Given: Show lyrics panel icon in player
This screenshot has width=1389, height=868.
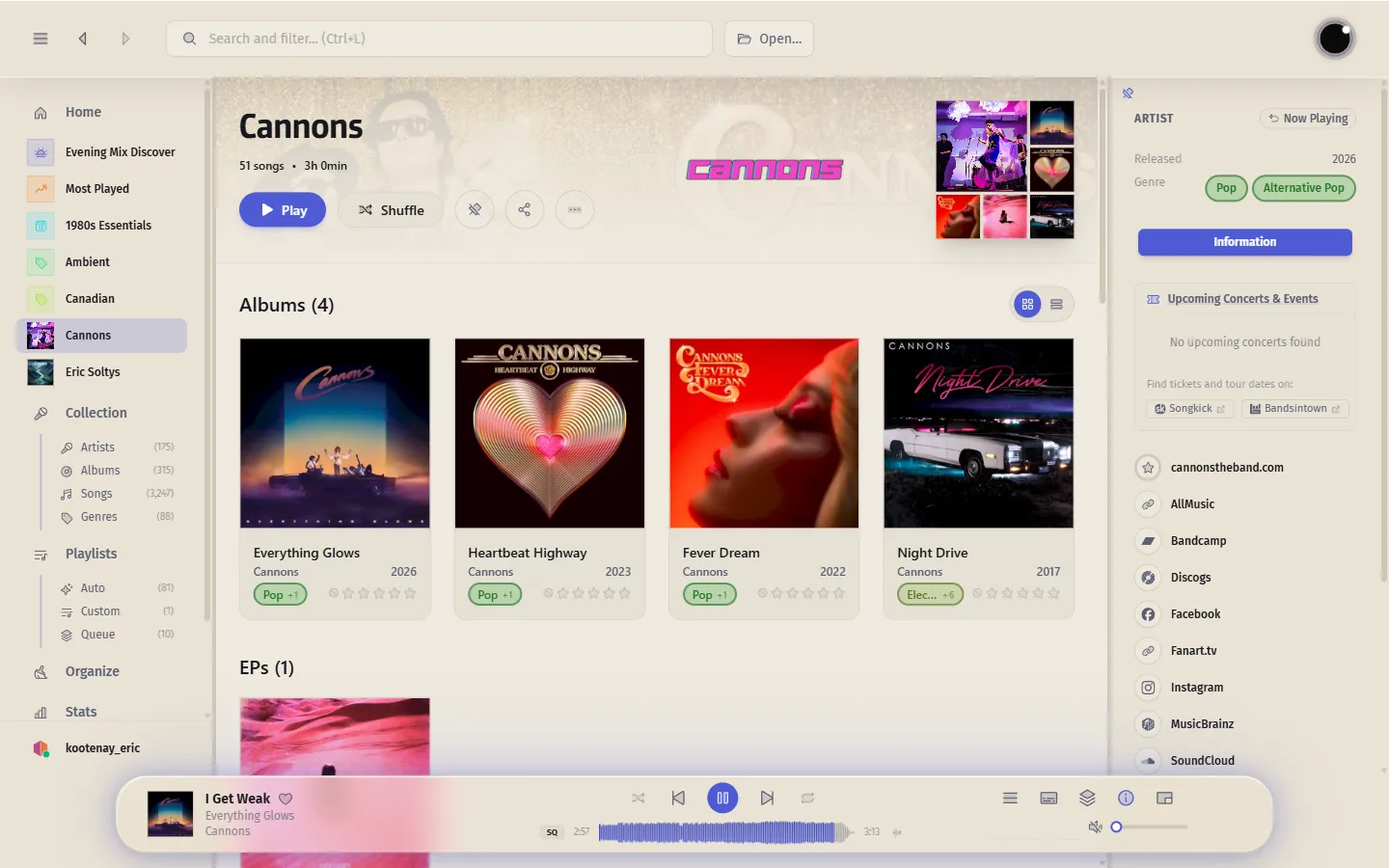Looking at the screenshot, I should tap(1049, 798).
